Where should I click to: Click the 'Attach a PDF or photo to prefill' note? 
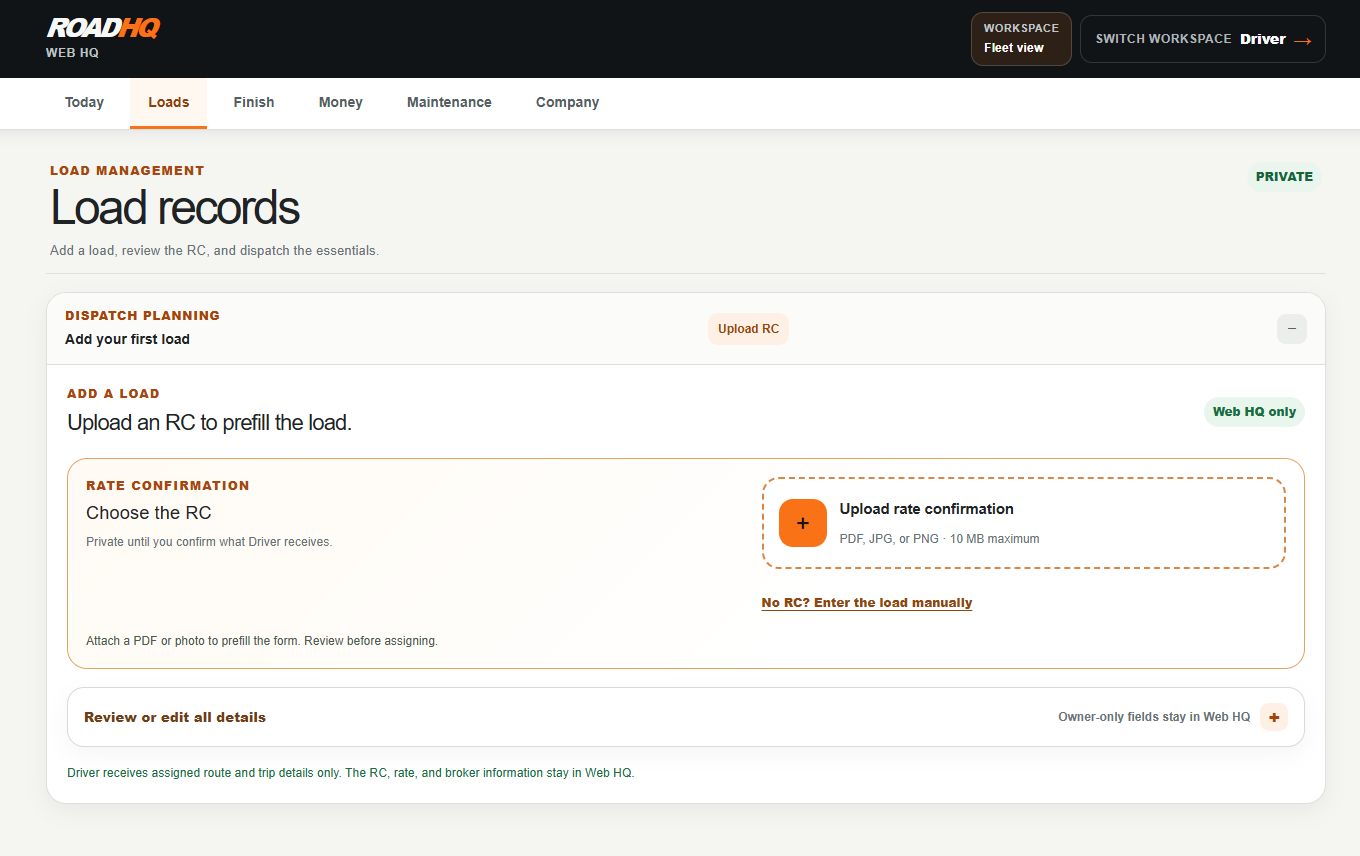262,641
